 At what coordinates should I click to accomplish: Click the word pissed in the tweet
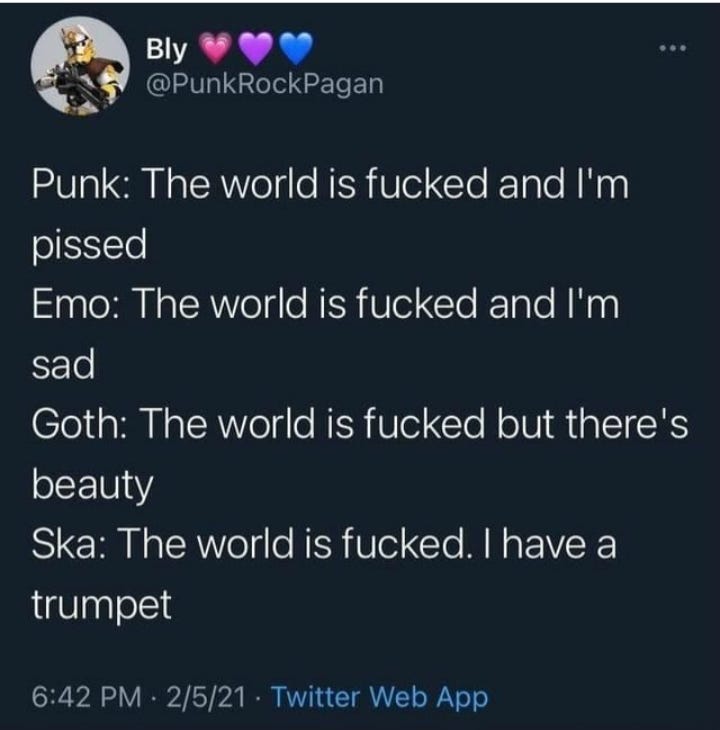(89, 245)
